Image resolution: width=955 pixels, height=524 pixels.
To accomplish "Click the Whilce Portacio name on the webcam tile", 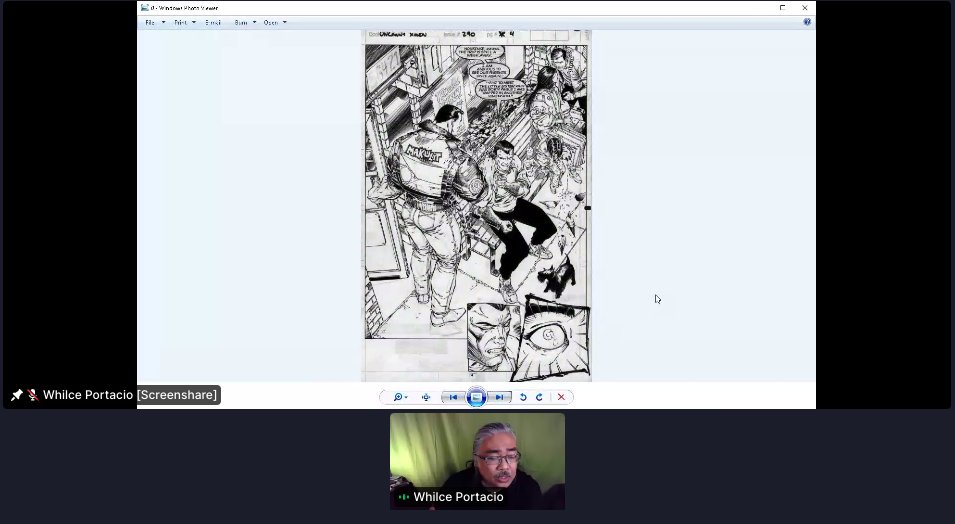I will point(458,497).
